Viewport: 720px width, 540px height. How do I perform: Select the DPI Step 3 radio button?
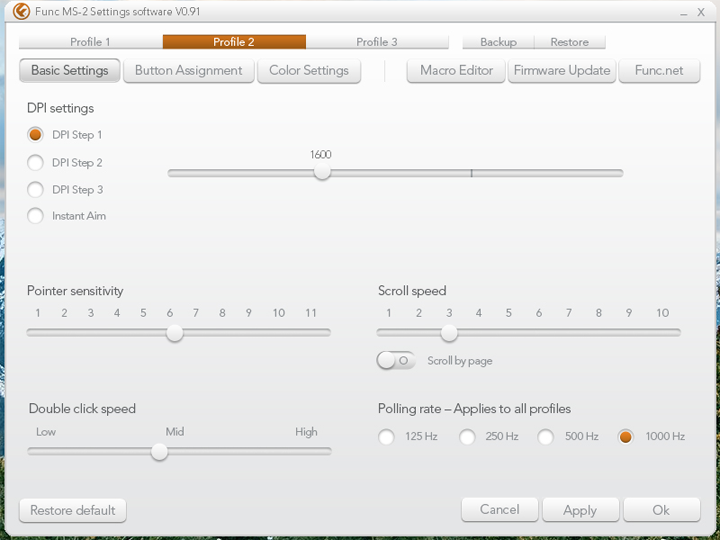(36, 189)
